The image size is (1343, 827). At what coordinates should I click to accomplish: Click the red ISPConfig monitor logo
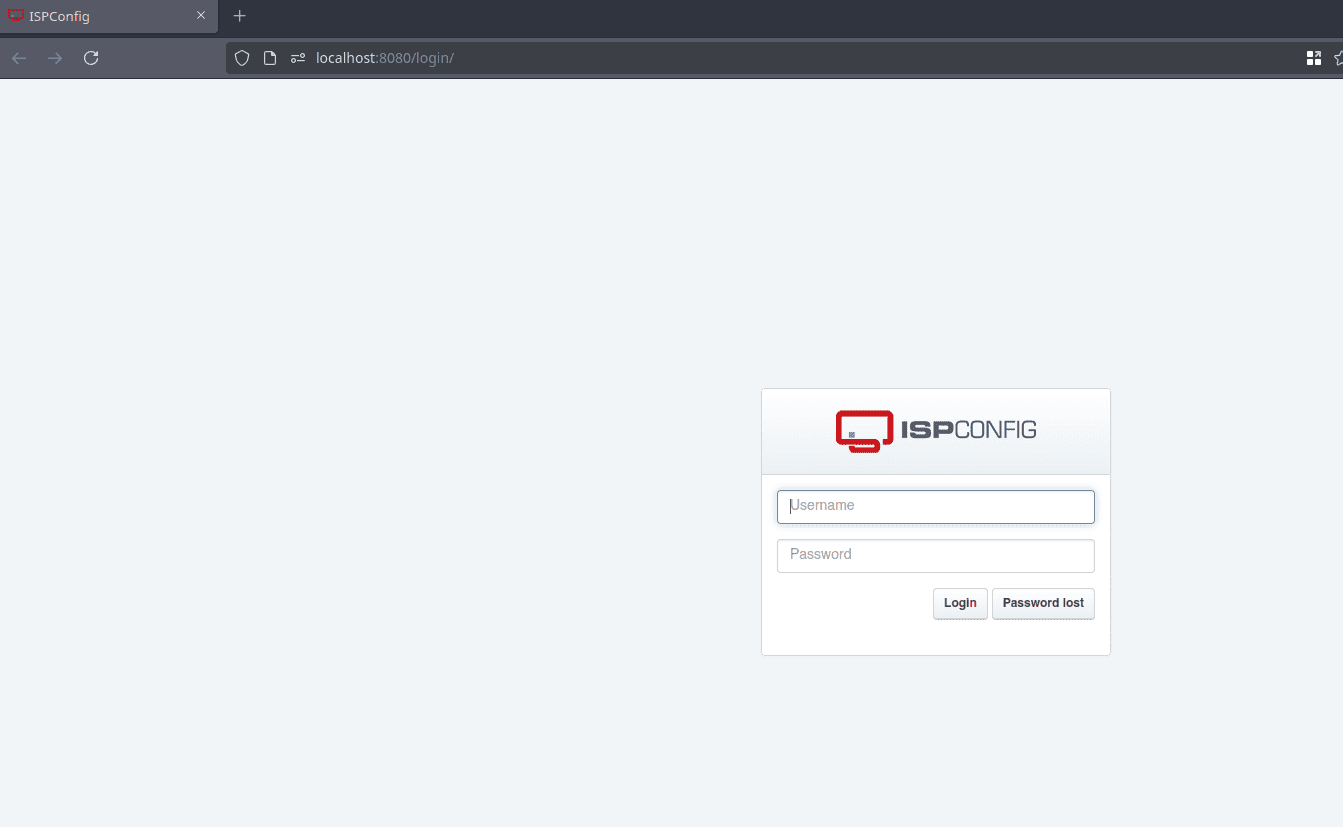pos(863,431)
